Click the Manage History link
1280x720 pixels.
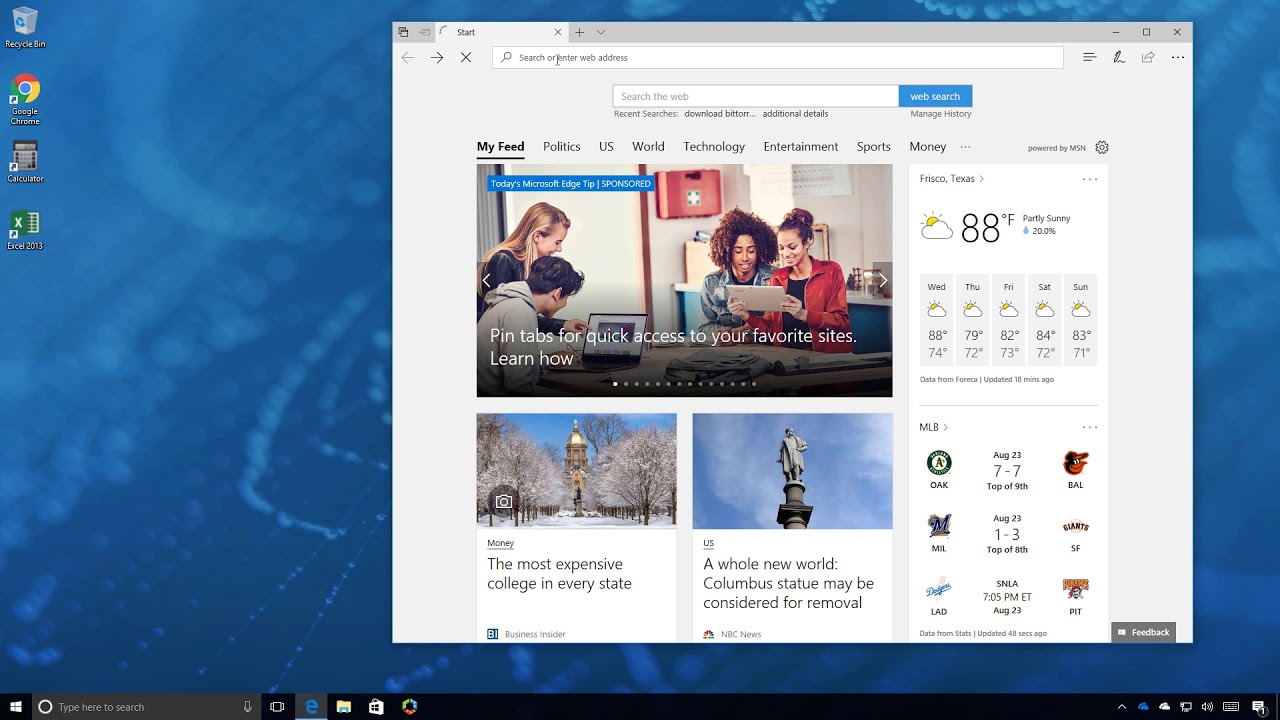(x=940, y=114)
